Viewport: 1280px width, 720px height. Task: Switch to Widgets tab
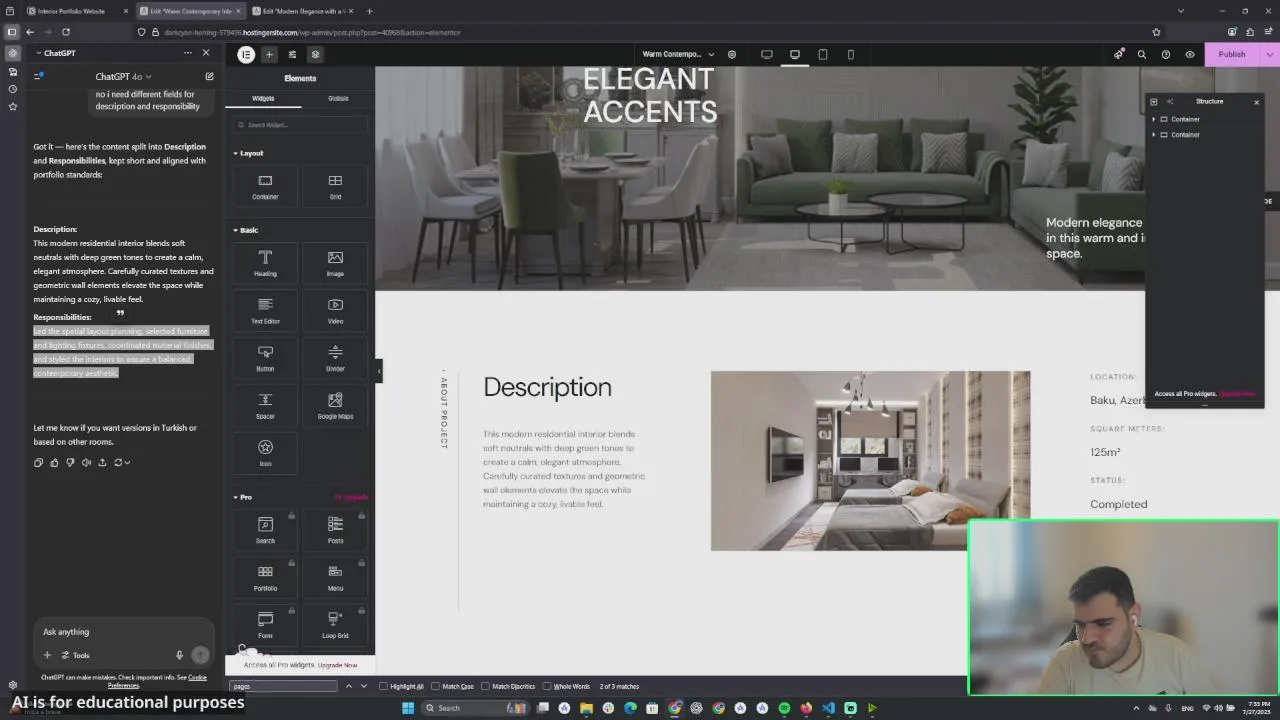click(263, 98)
